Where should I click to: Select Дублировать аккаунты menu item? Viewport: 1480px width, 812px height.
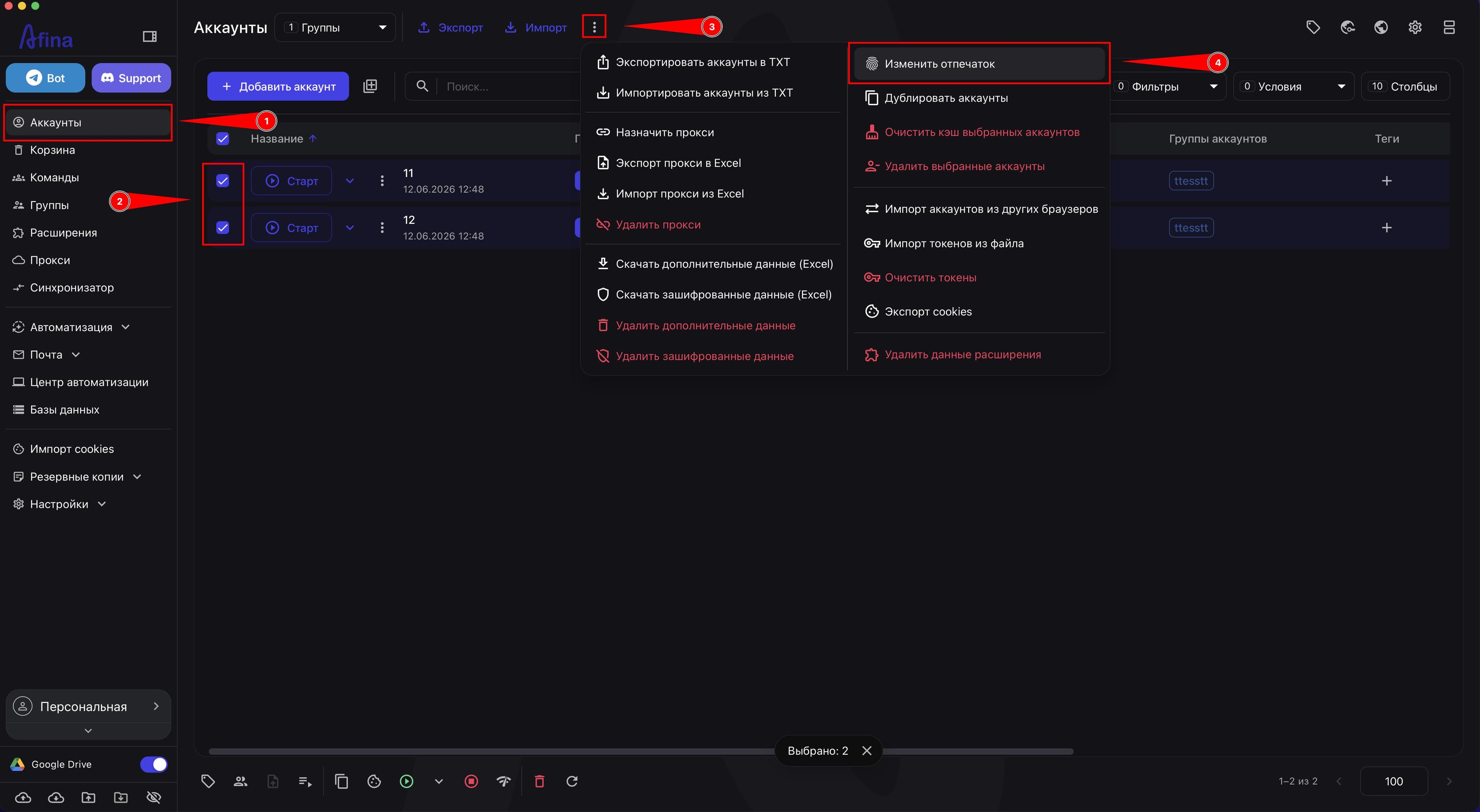[979, 98]
